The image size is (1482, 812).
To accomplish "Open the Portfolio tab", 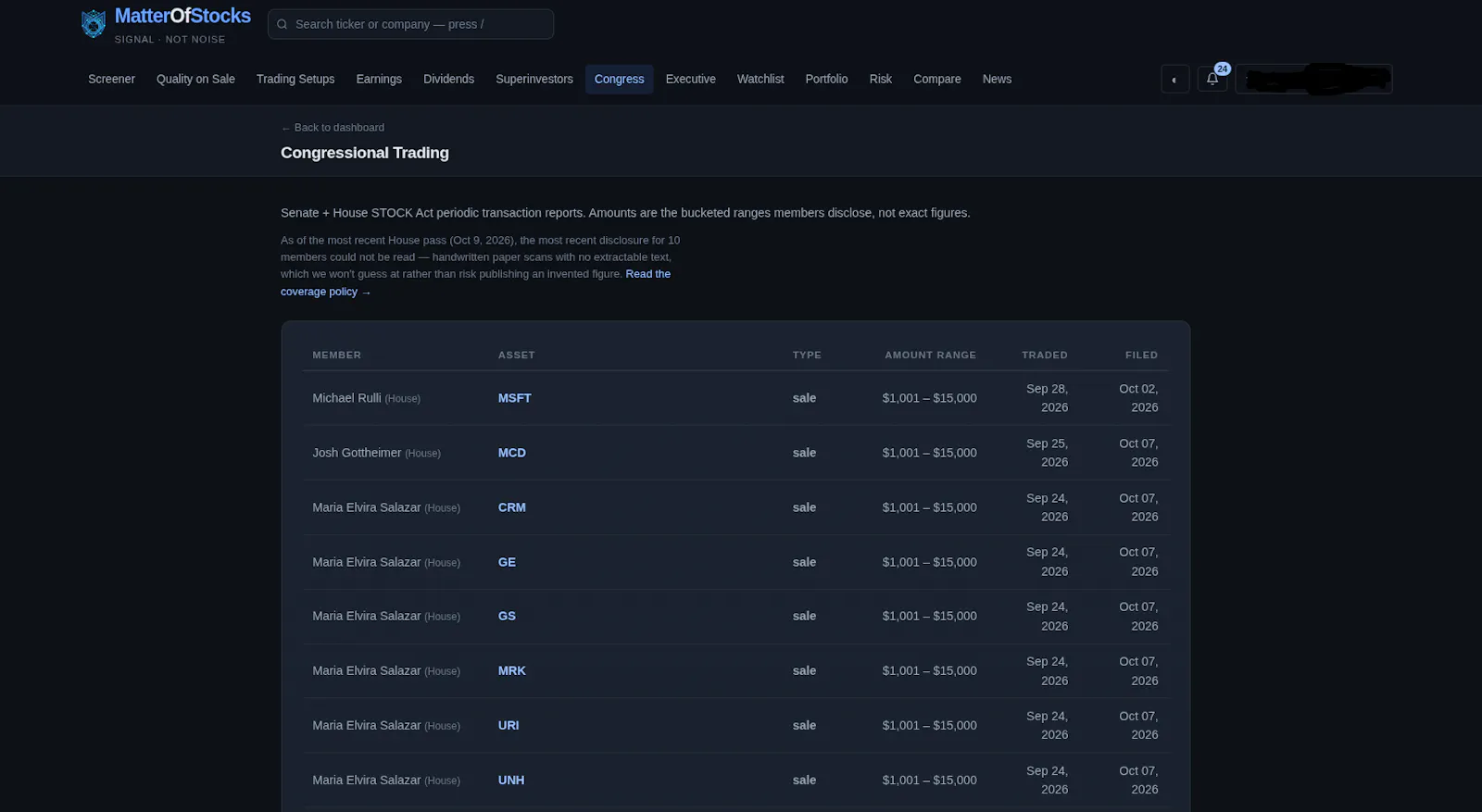I will pos(826,79).
